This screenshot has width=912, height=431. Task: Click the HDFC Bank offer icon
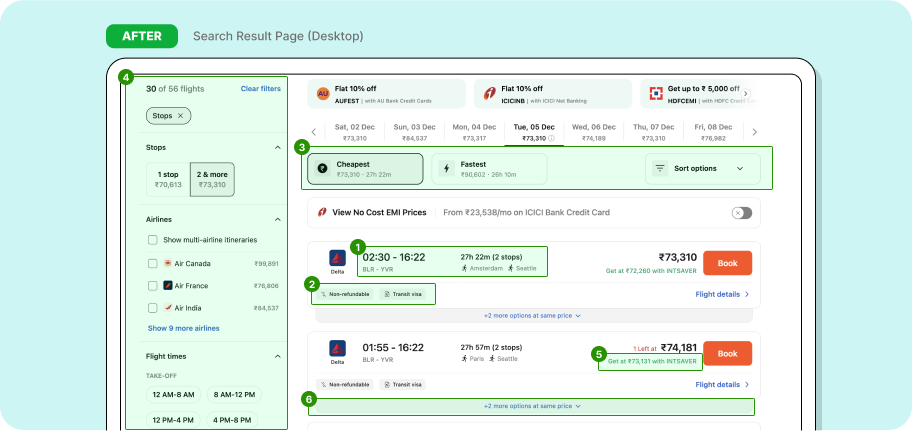[x=656, y=94]
